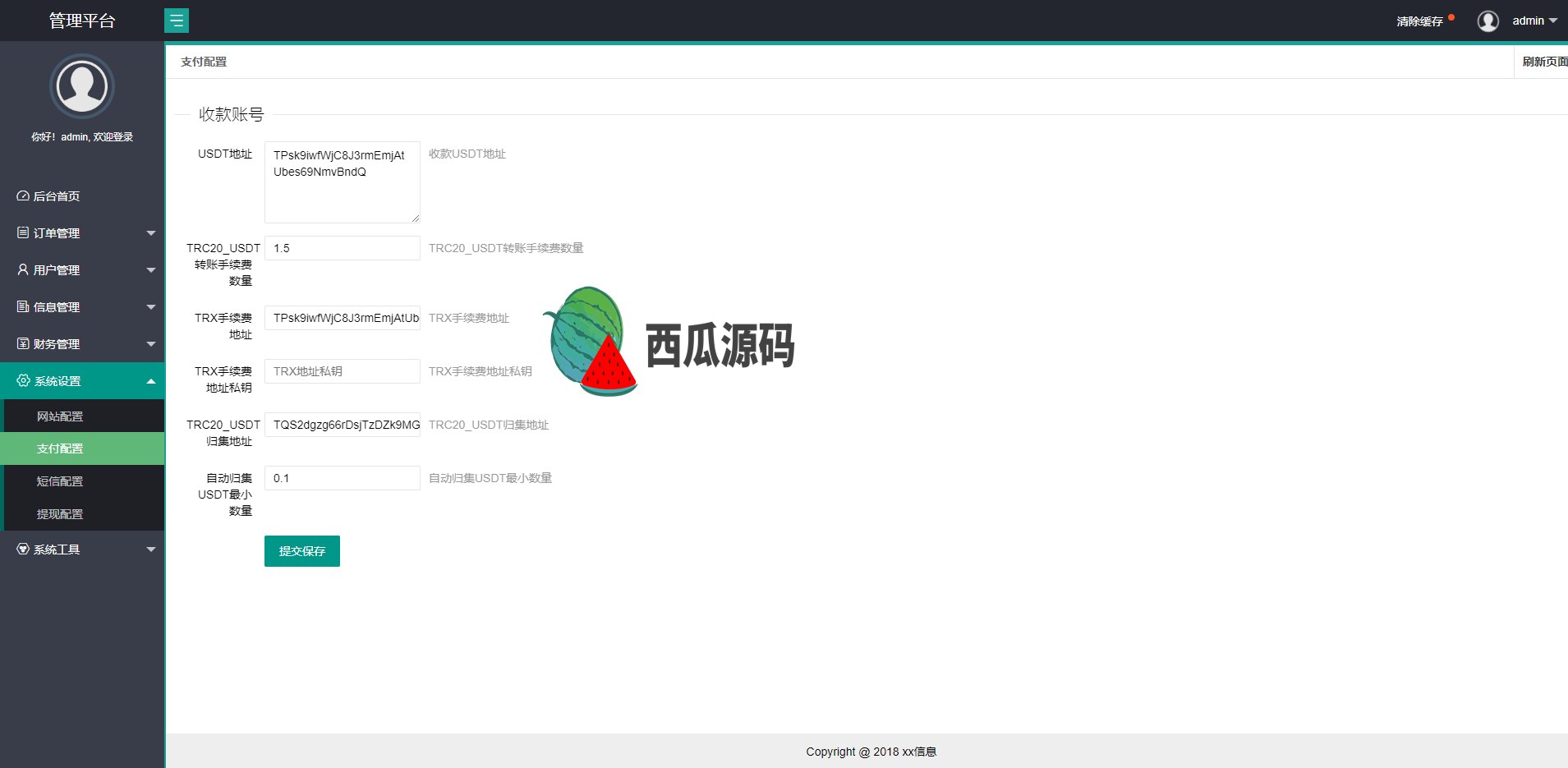Click the finance icon beside 财务管理
The image size is (1568, 768).
tap(23, 343)
